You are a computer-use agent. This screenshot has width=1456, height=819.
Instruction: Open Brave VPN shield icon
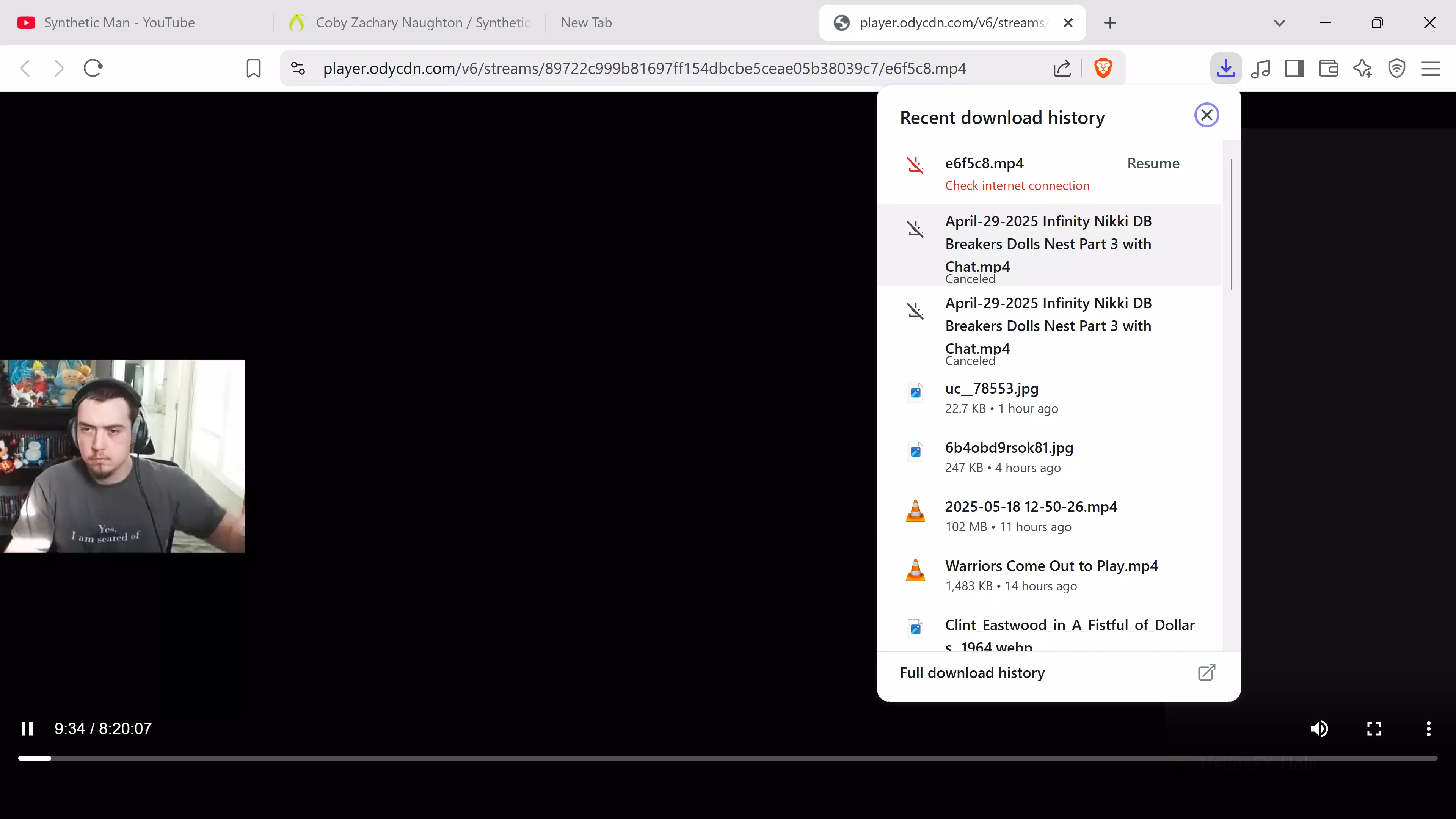click(x=1396, y=68)
